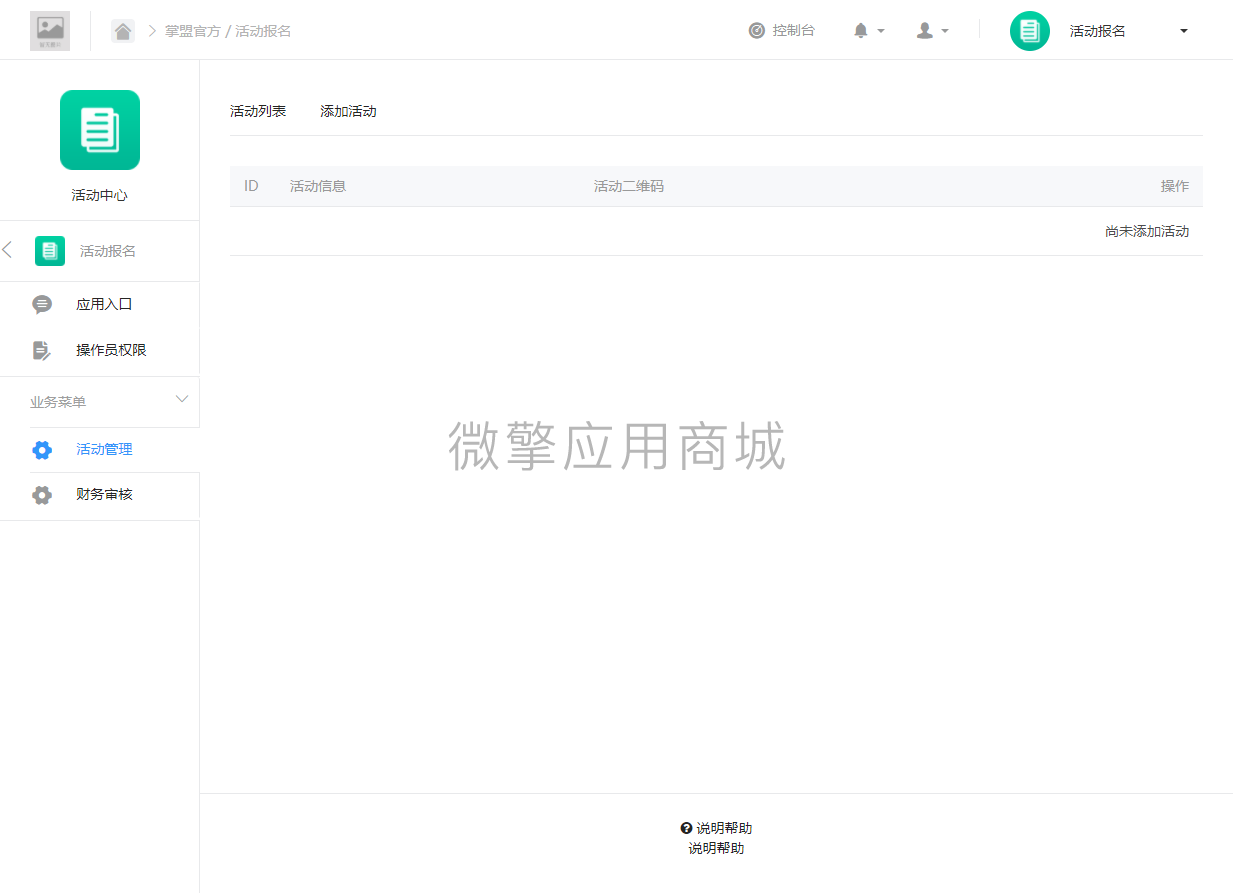Click the 活动报名 header title
The image size is (1233, 893).
(x=1098, y=31)
